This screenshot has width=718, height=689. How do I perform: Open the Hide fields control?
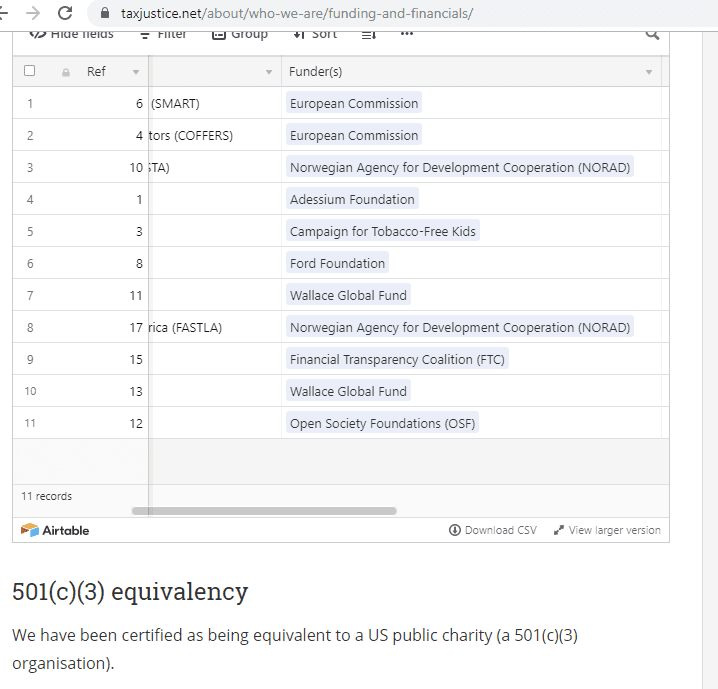click(71, 35)
